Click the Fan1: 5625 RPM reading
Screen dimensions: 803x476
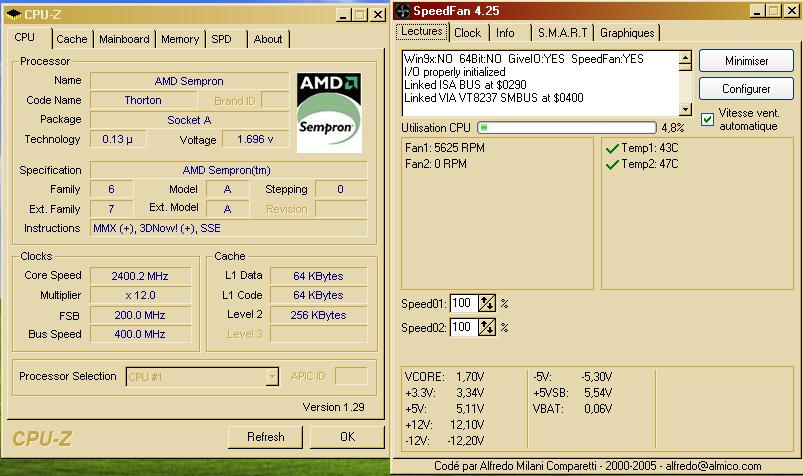pyautogui.click(x=445, y=148)
